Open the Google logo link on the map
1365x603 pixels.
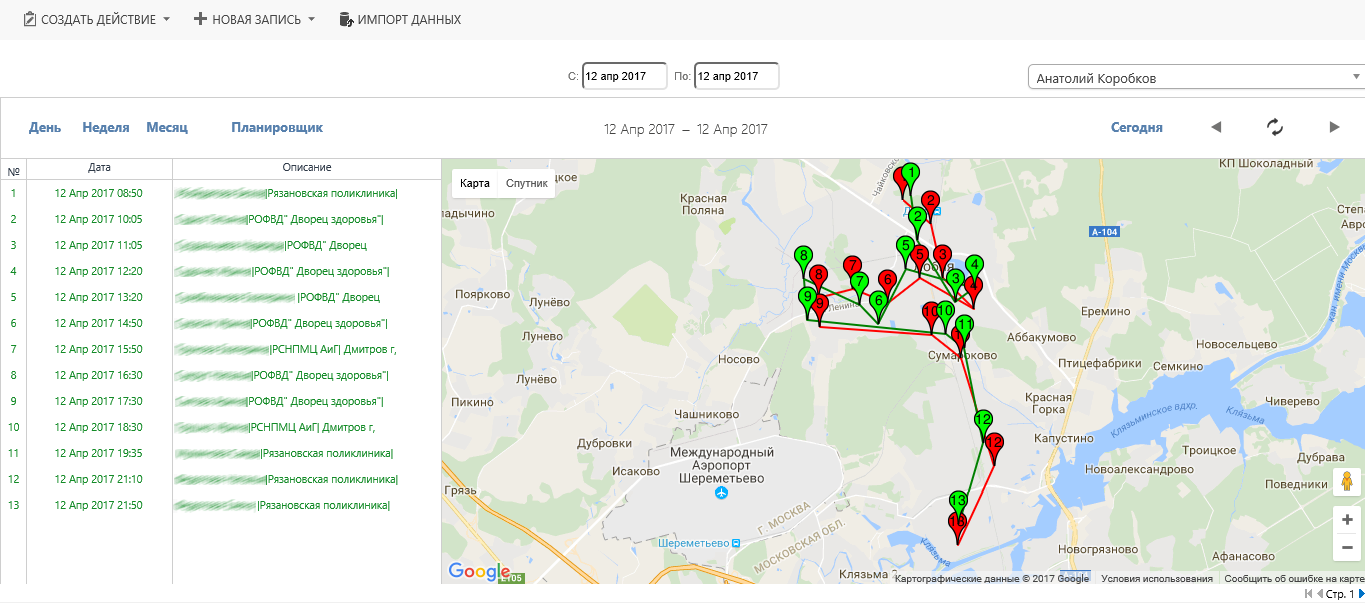(479, 571)
